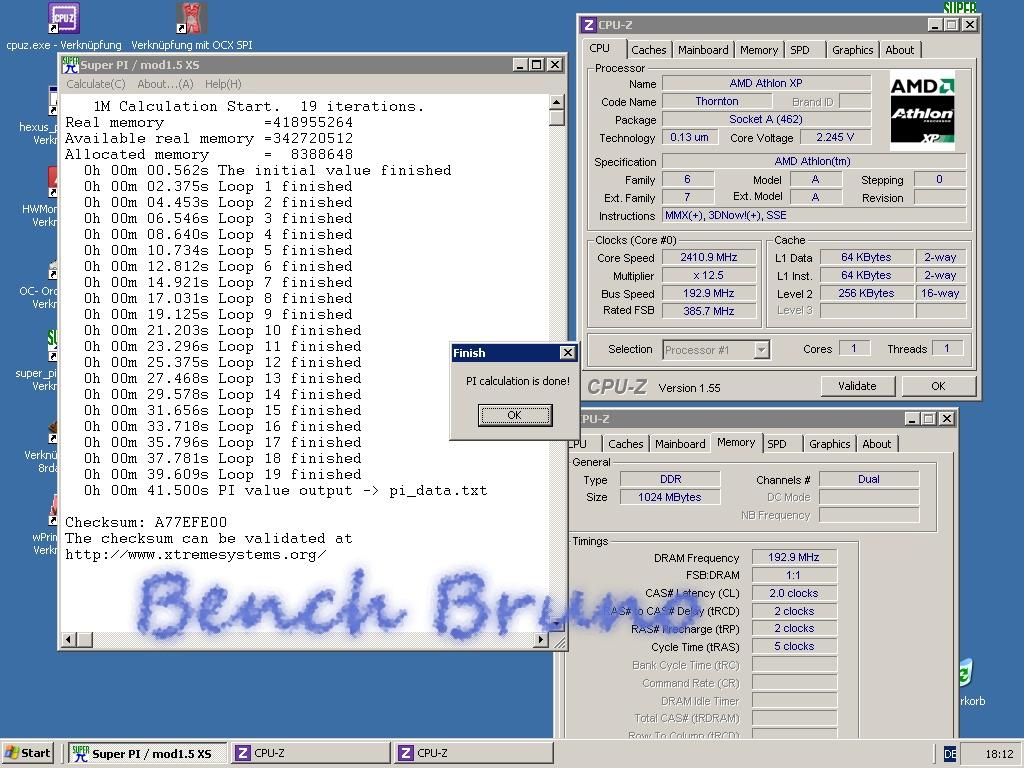Select the CPU tab in top CPU-Z
Viewport: 1024px width, 768px height.
point(600,48)
